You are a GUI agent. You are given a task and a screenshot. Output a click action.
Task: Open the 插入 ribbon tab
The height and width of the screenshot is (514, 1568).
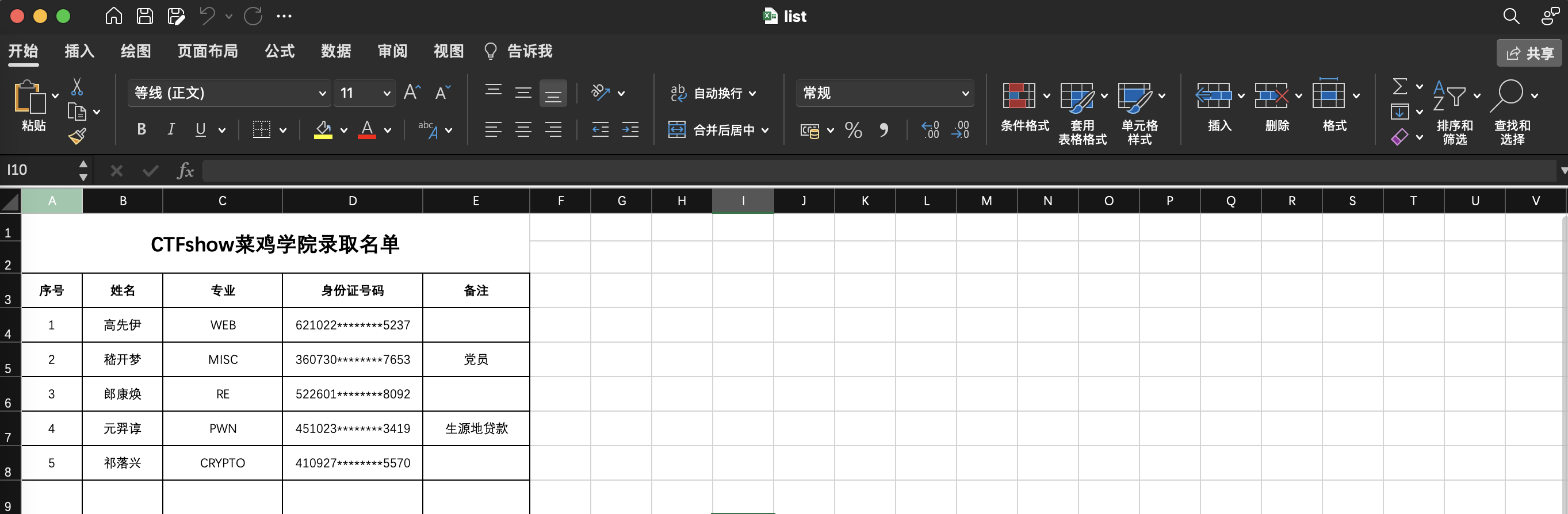[x=80, y=51]
